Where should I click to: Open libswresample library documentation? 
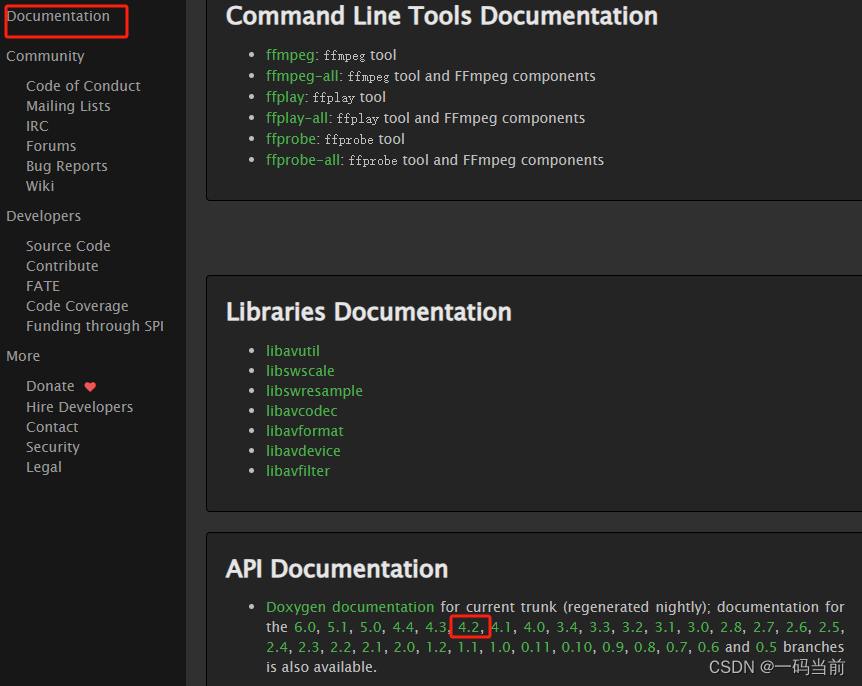(314, 391)
